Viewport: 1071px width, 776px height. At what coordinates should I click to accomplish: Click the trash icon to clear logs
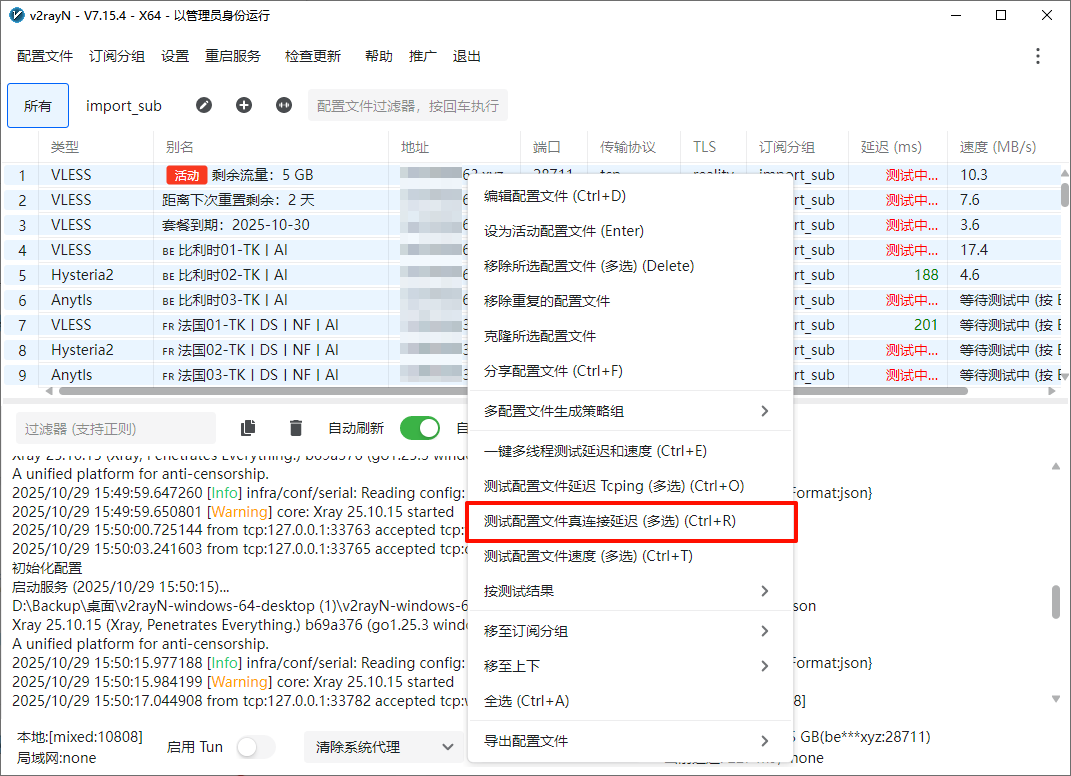[x=296, y=428]
